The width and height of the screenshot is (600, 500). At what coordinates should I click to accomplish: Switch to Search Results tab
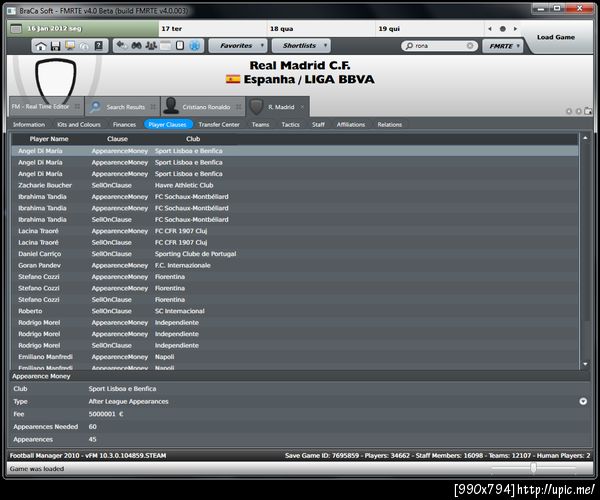pyautogui.click(x=122, y=107)
